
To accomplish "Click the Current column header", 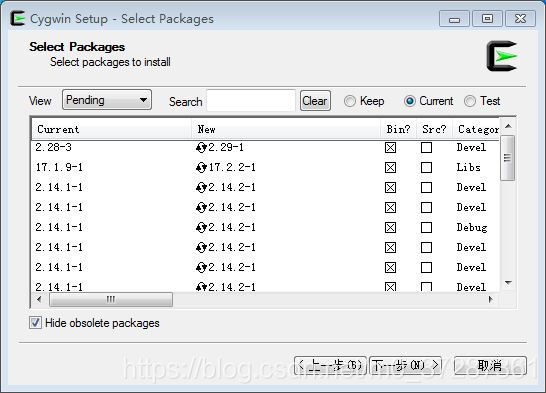I will [x=111, y=129].
